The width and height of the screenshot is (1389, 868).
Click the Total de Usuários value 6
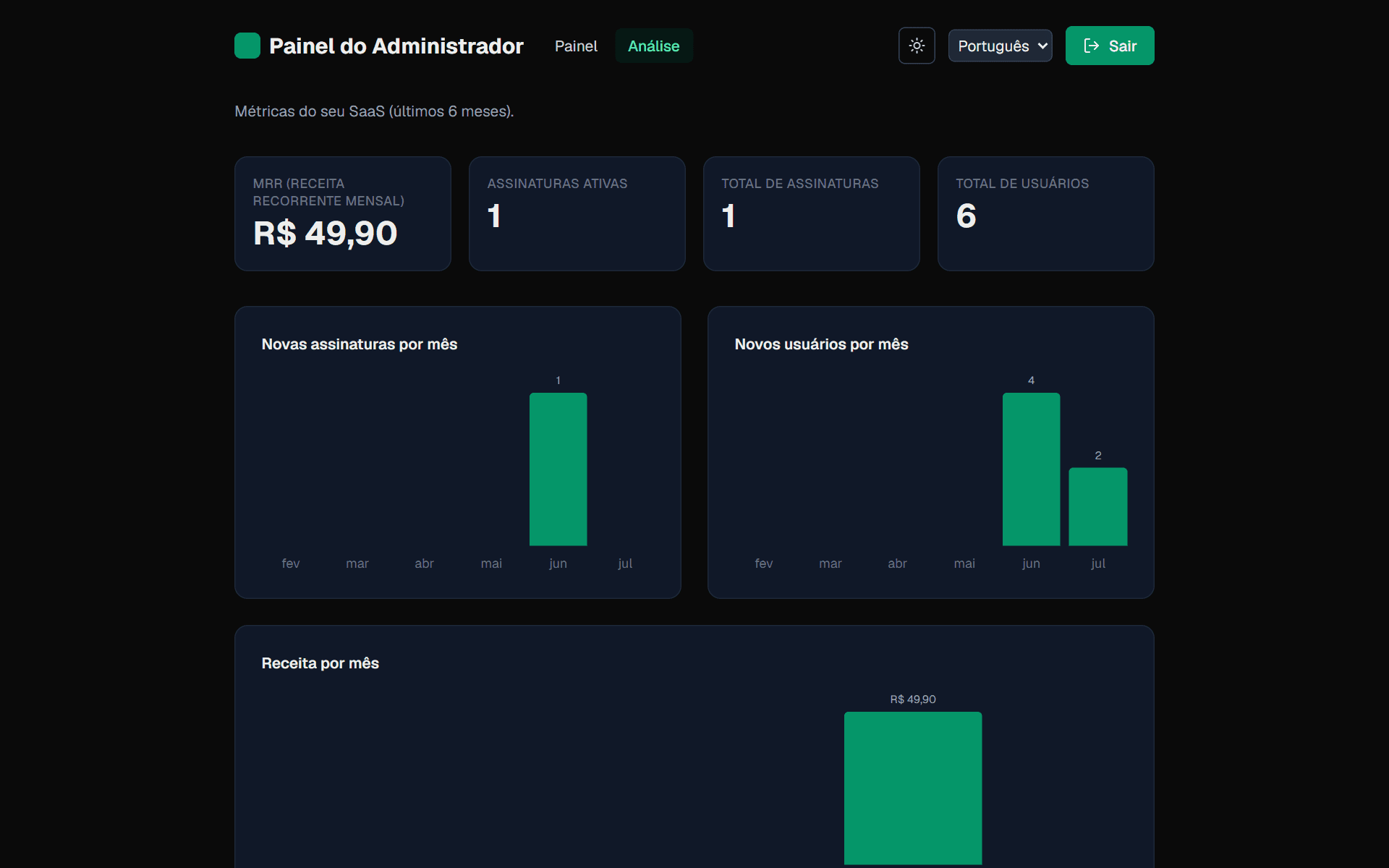click(966, 216)
